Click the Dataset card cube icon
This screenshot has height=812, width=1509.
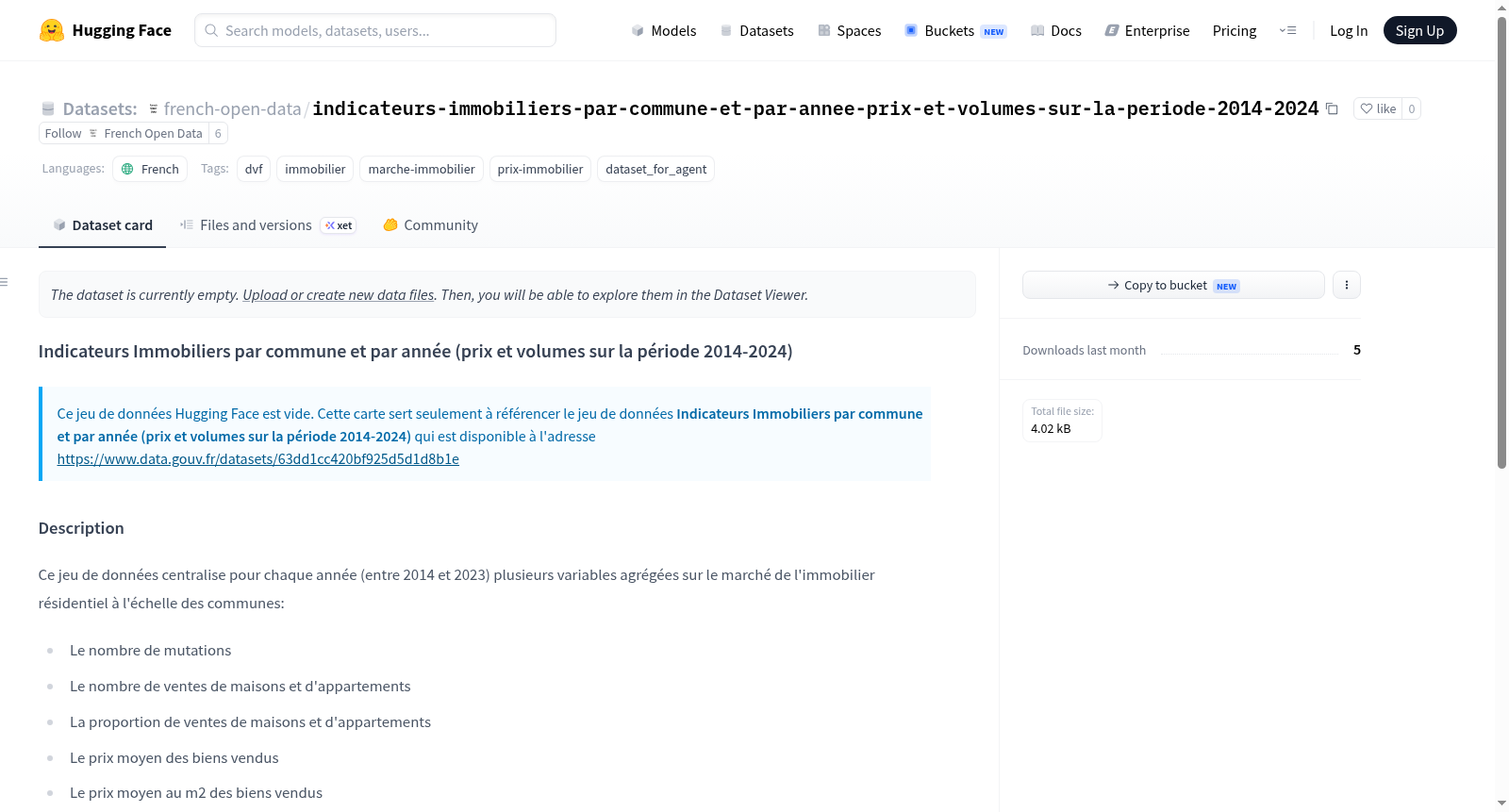click(x=59, y=225)
